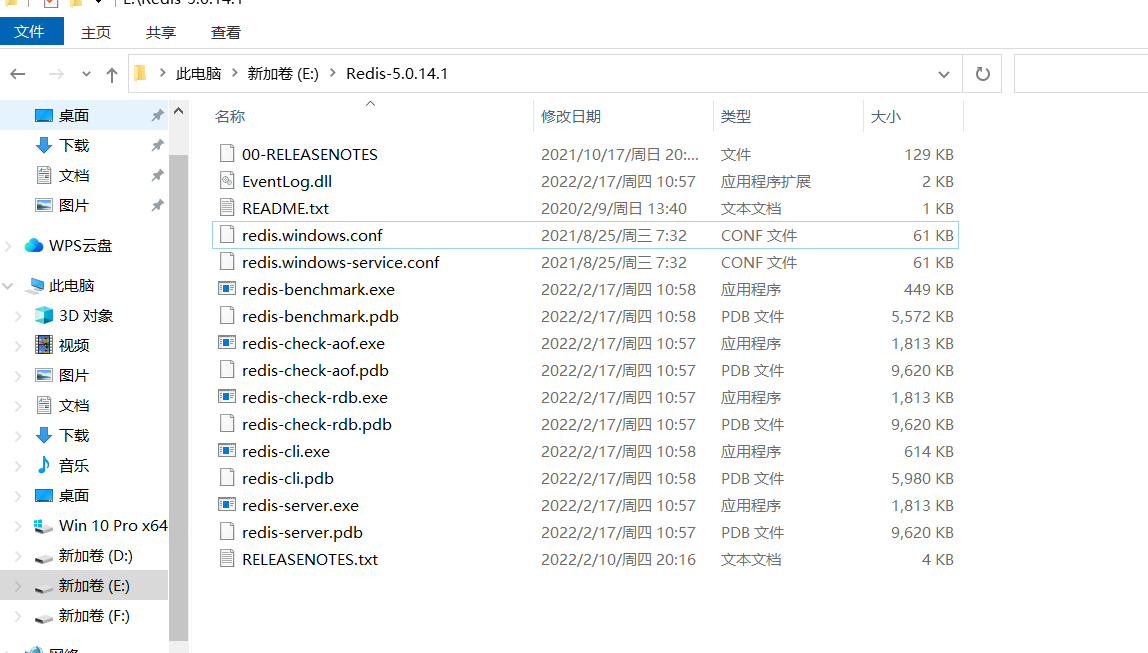This screenshot has width=1148, height=653.
Task: Expand the WPS云盘 tree node
Action: pos(9,246)
